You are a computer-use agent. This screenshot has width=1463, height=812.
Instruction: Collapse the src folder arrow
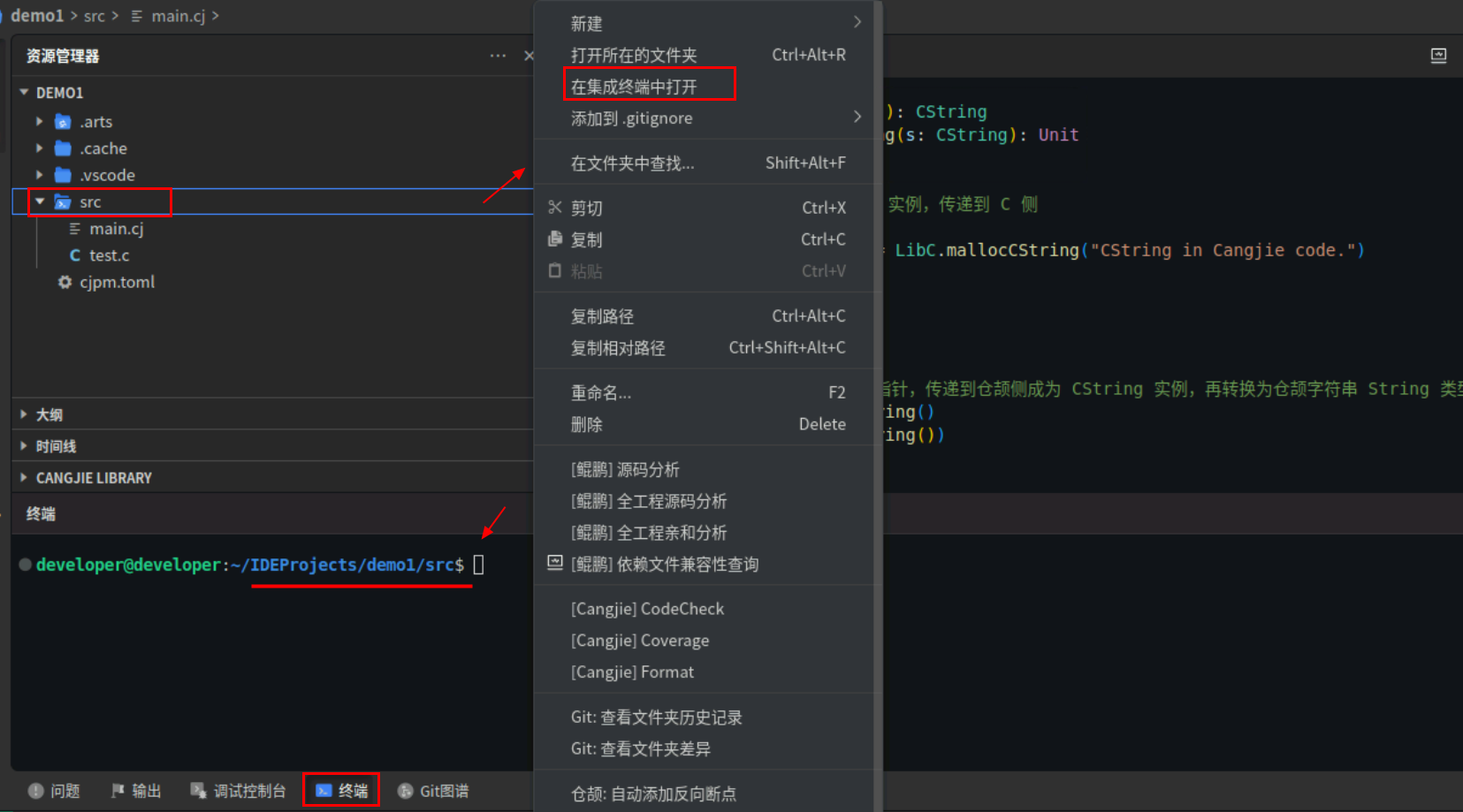[x=39, y=201]
